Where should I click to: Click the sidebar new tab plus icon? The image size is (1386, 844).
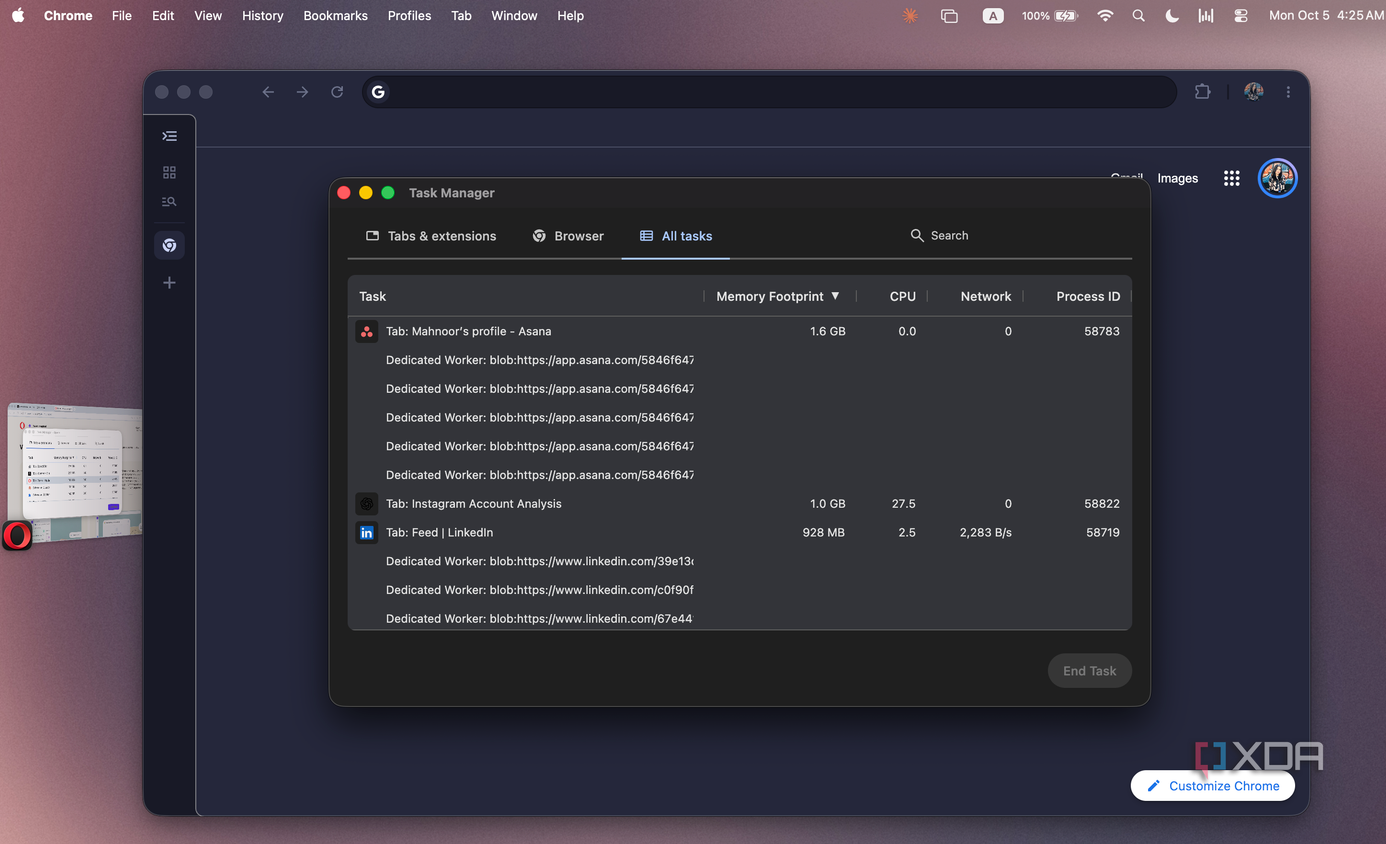170,283
